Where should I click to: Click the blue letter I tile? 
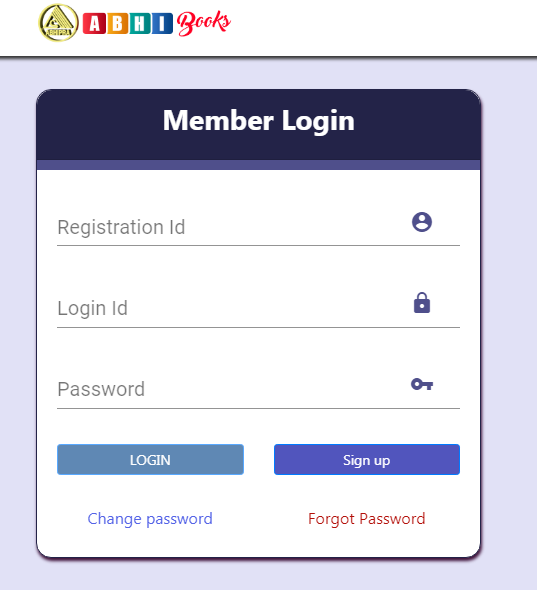[162, 24]
